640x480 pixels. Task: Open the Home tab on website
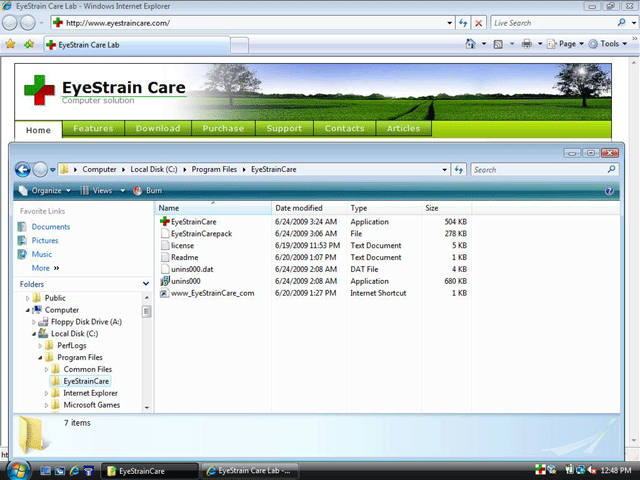click(38, 130)
